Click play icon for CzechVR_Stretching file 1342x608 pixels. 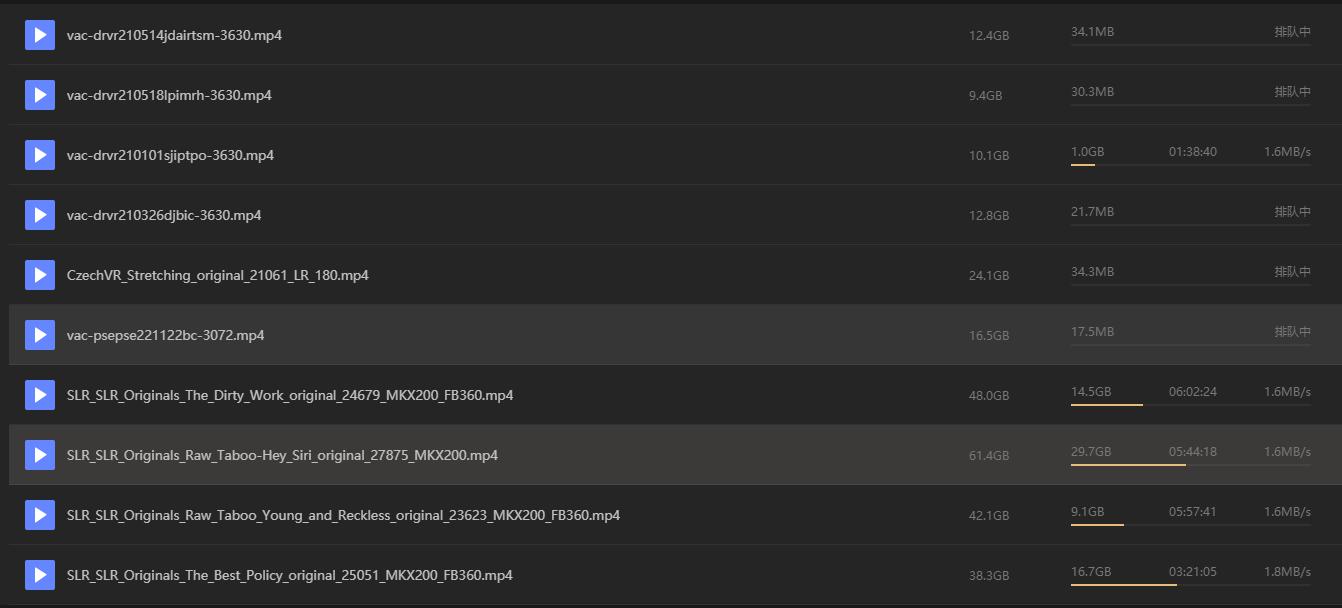point(40,275)
